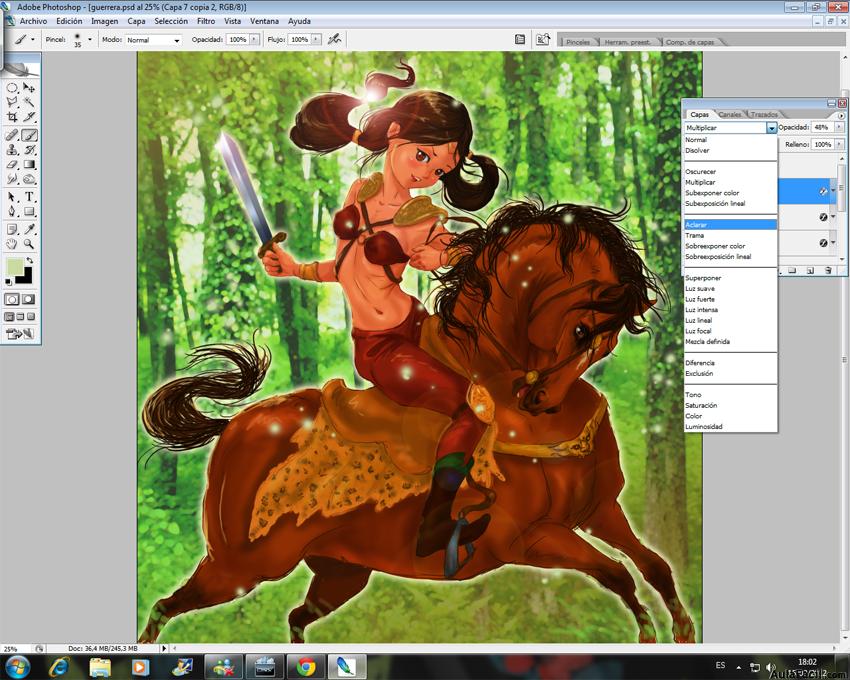The image size is (850, 680).
Task: Click Jump to ImageReady icon
Action: point(20,334)
